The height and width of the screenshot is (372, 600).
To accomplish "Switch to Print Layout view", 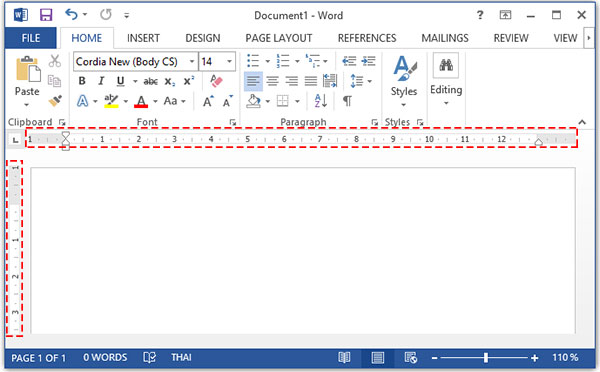I will (378, 358).
